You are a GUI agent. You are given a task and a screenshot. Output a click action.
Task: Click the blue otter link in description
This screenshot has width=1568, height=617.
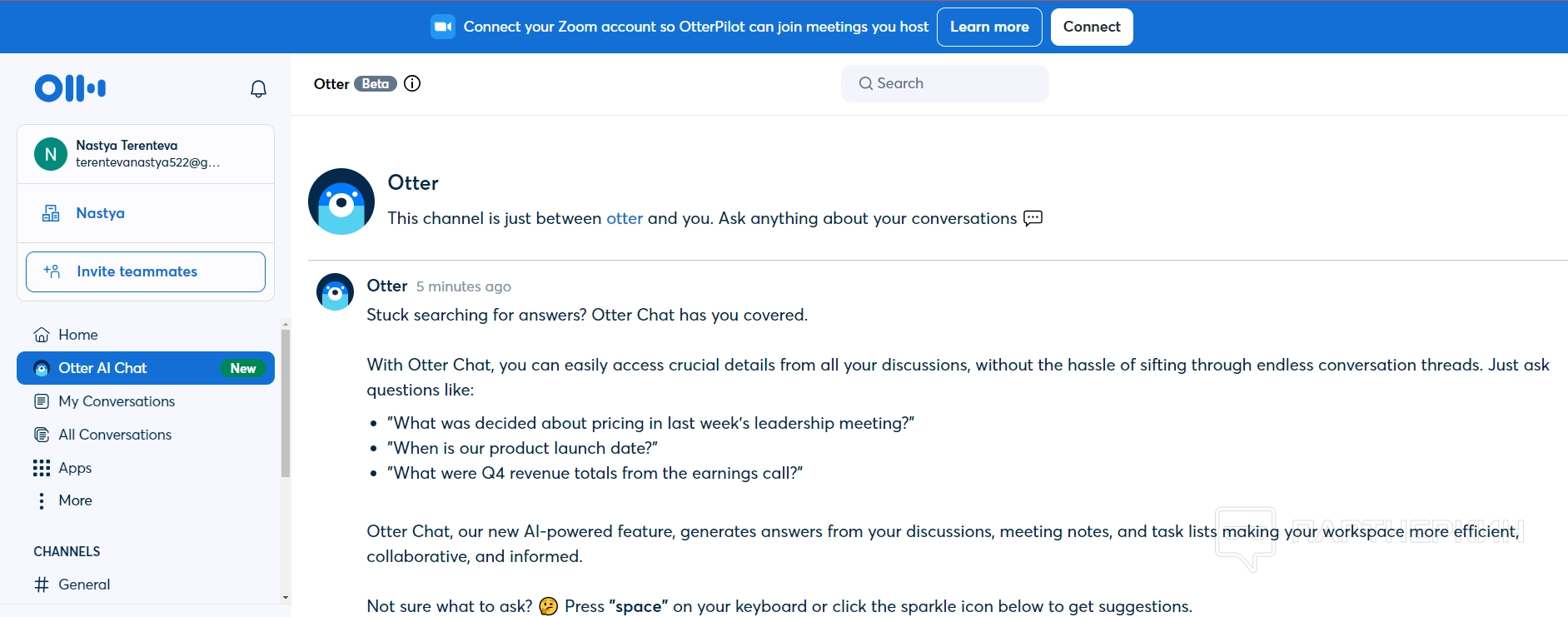pos(625,218)
